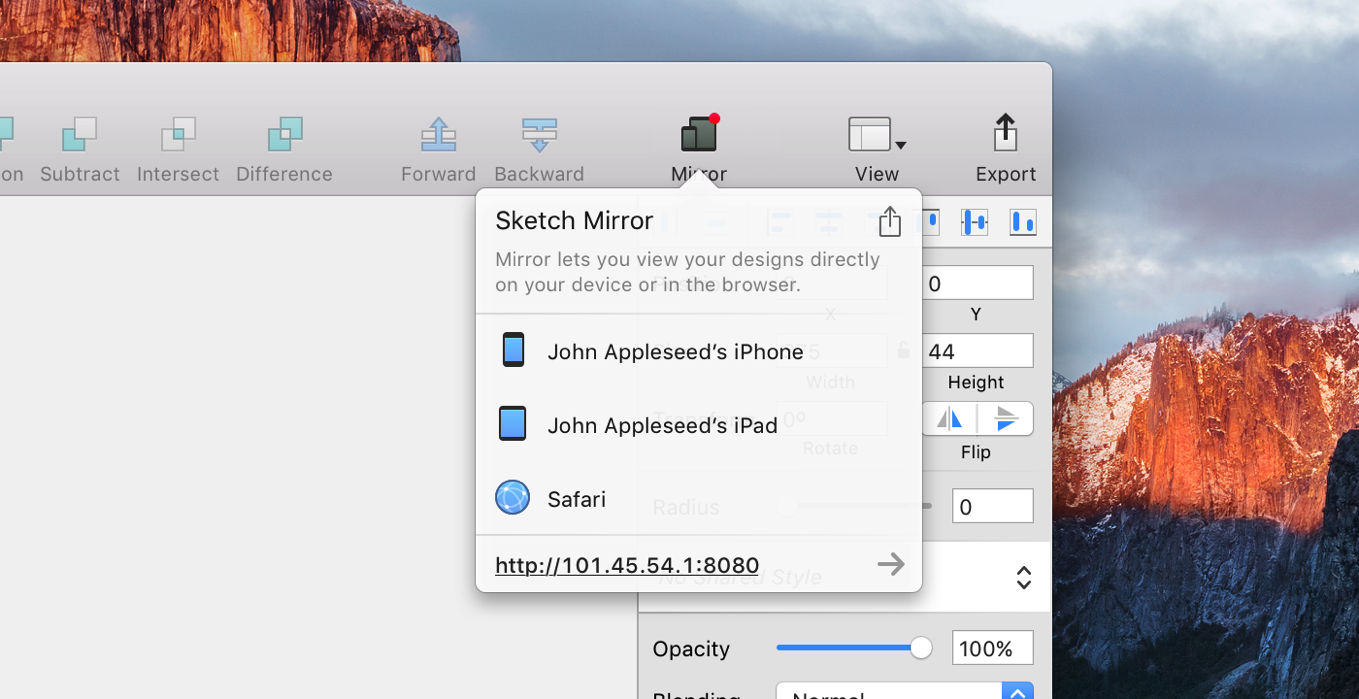1359x699 pixels.
Task: Click share icon in Sketch Mirror popover
Action: coord(890,221)
